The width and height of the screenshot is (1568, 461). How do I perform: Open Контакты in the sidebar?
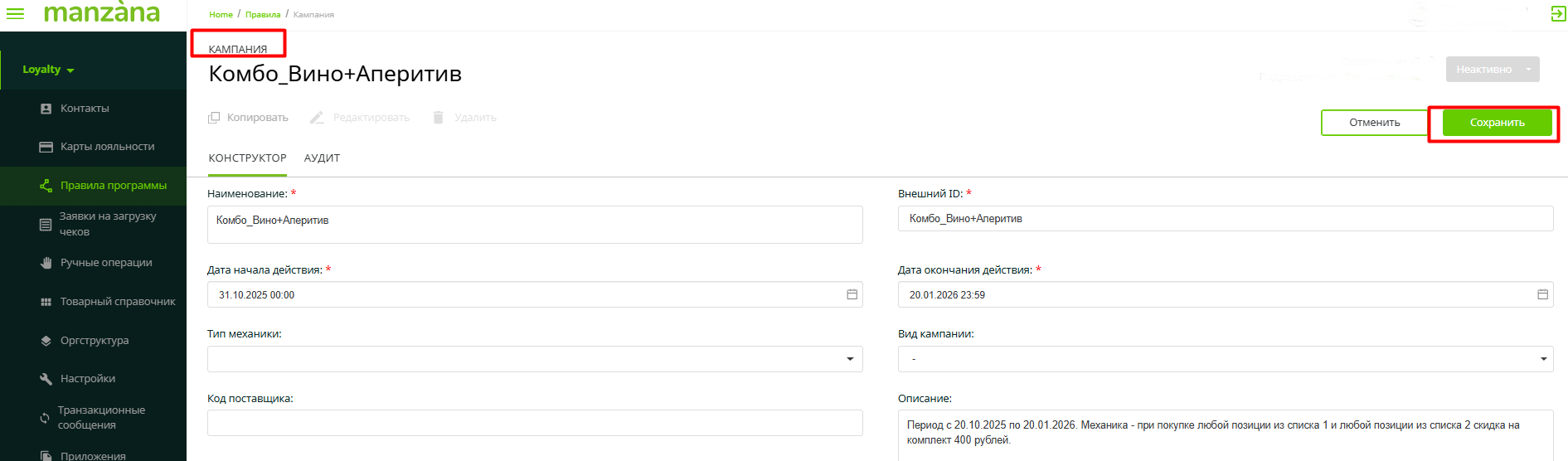[85, 109]
